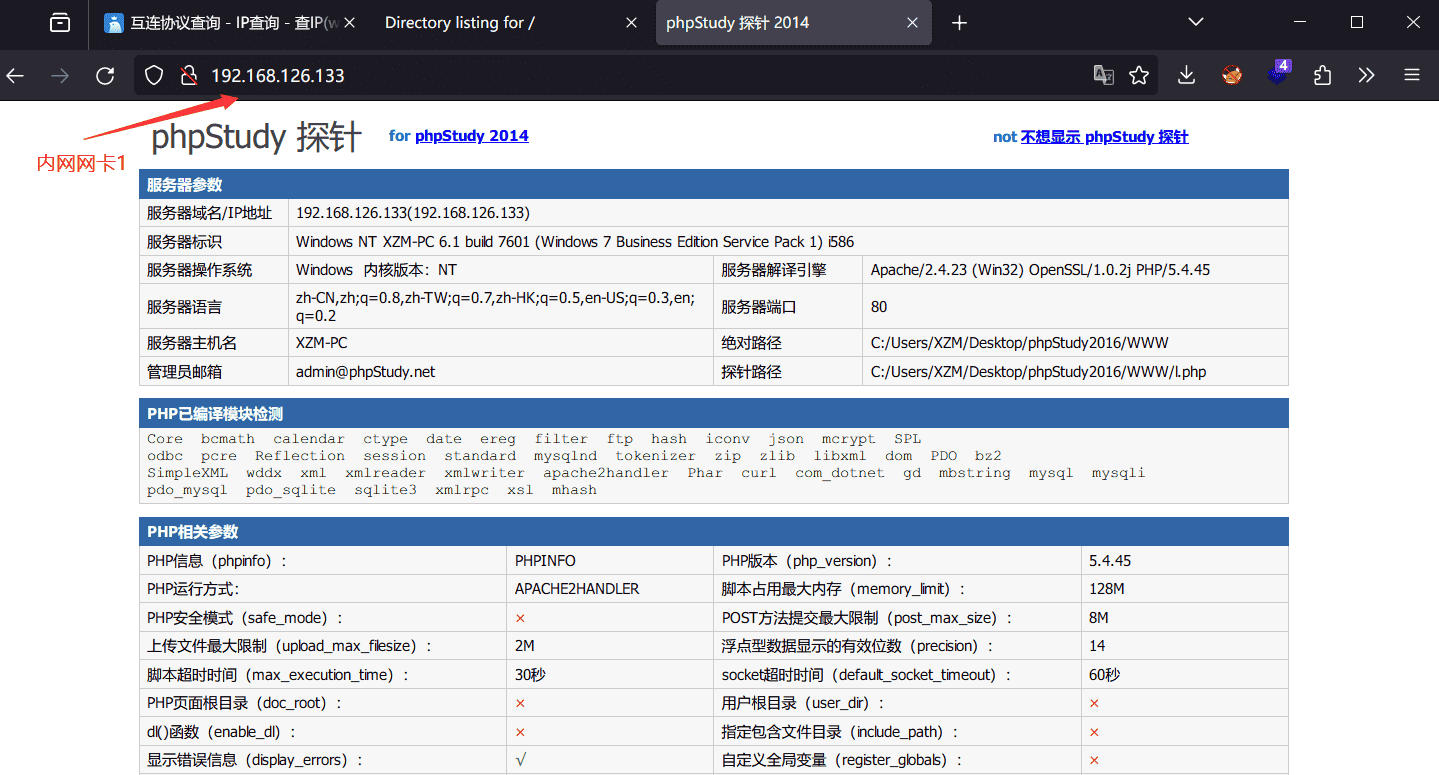The width and height of the screenshot is (1439, 775).
Task: Click the 不想显示 phpStudy 探针 link
Action: pyautogui.click(x=1104, y=137)
